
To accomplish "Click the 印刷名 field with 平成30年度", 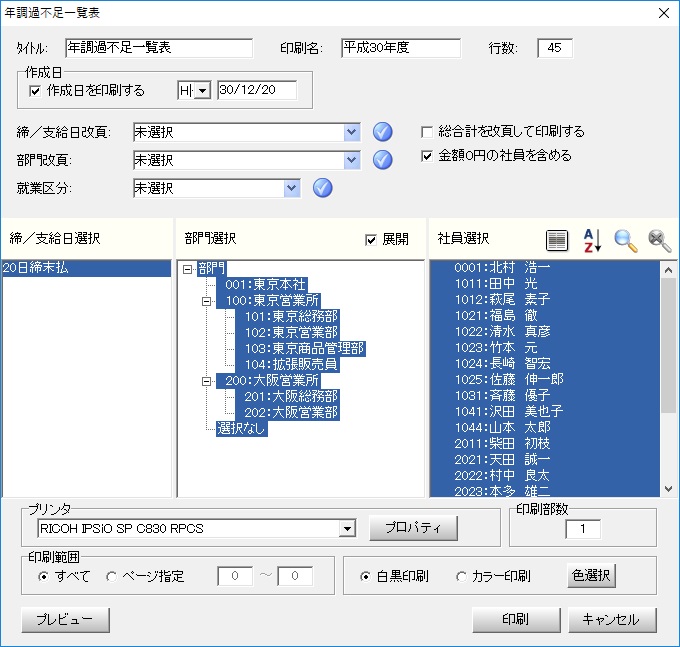I will click(x=401, y=48).
